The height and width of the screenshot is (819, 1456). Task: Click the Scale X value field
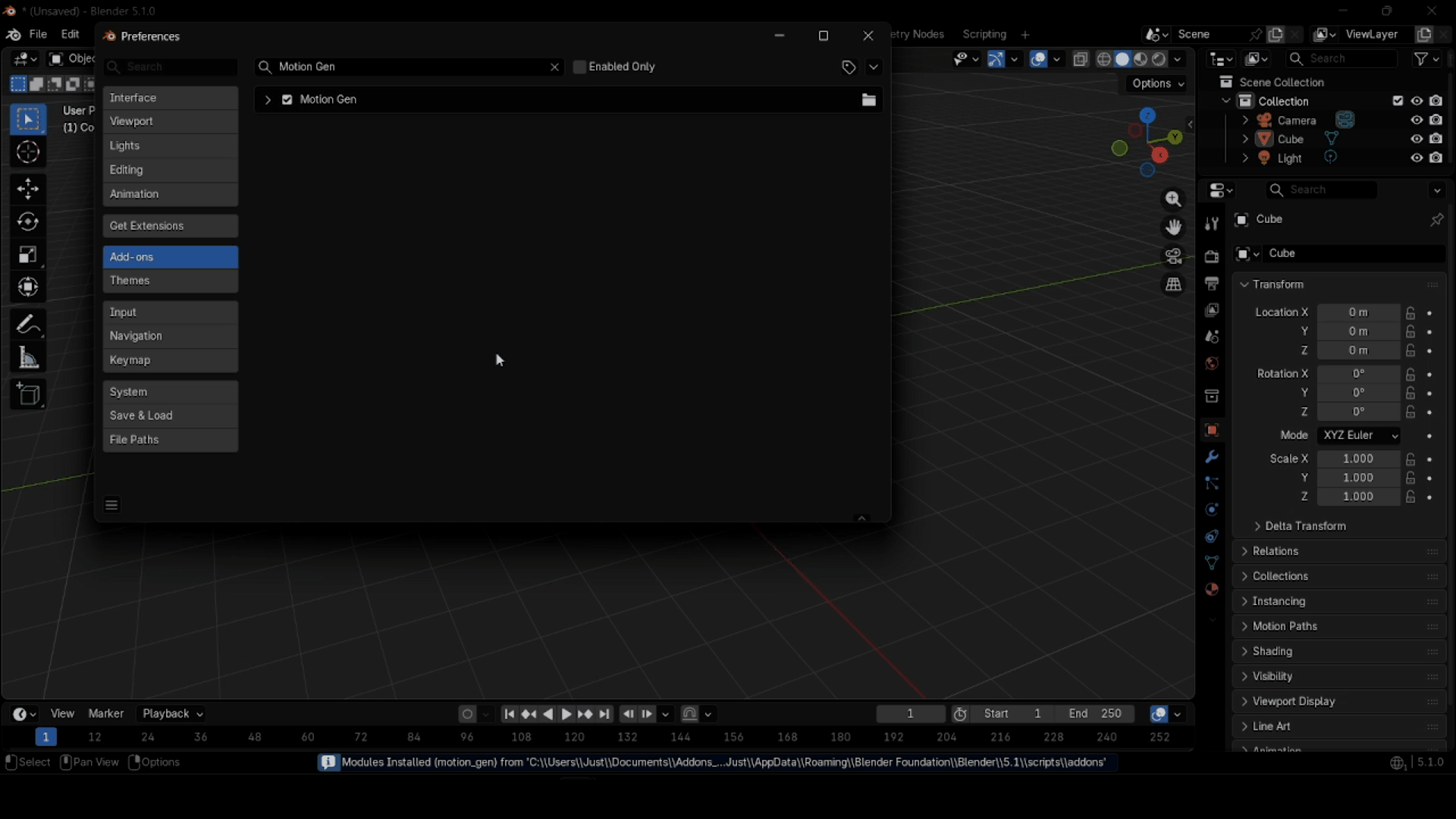pos(1358,459)
